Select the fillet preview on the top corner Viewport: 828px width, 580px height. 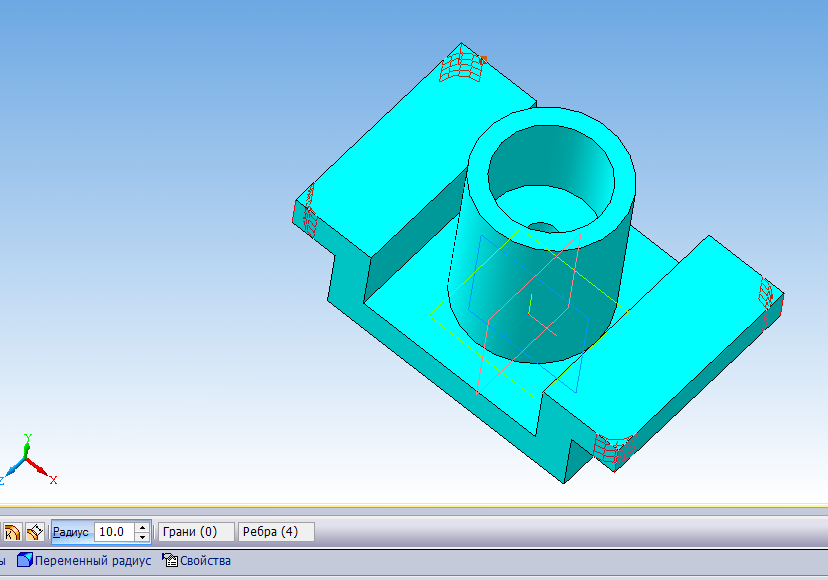pos(461,64)
